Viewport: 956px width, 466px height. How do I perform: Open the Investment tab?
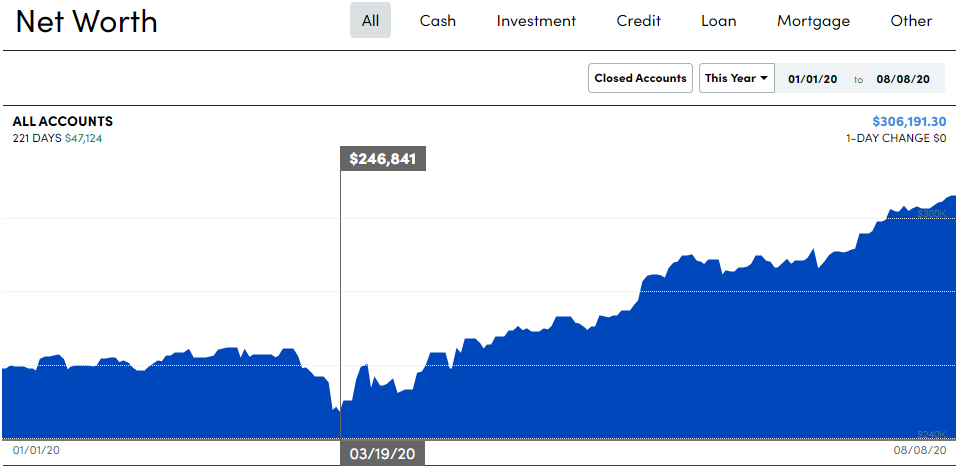coord(536,21)
